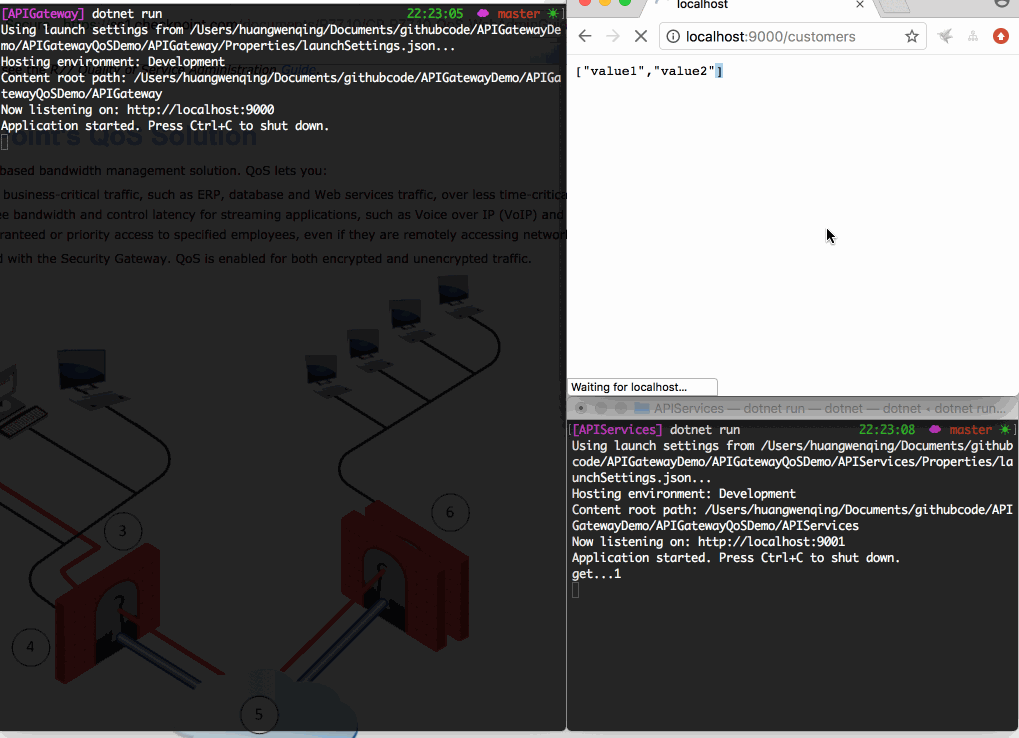Click the [APIServices] prompt label
1019x738 pixels.
coord(617,429)
